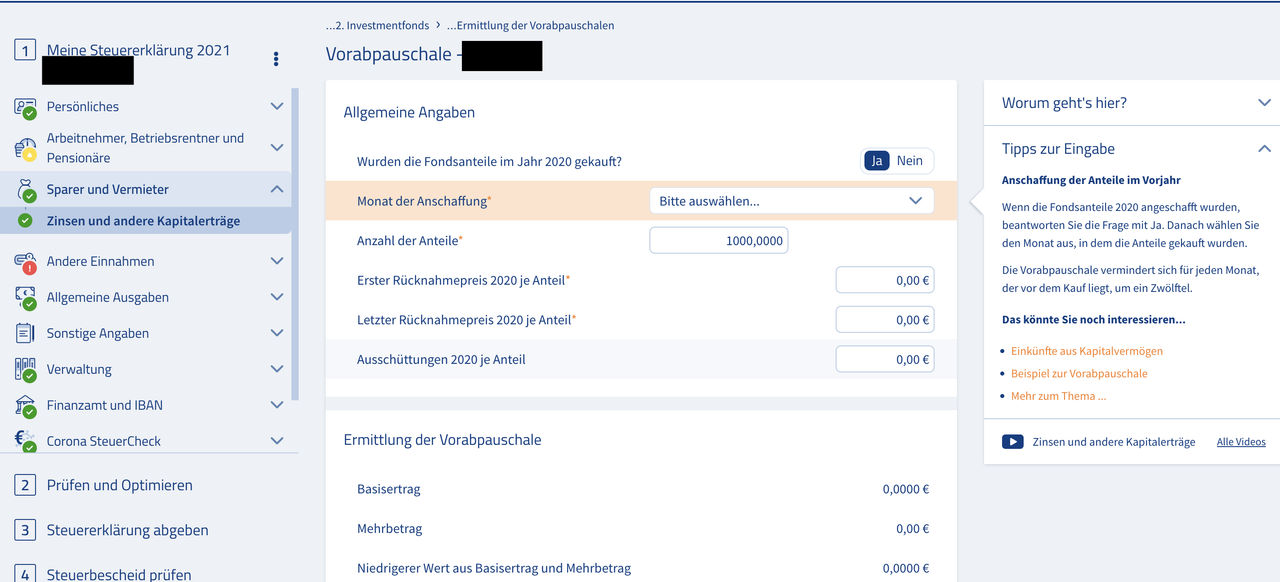Screen dimensions: 1280x582
Task: Click the Arbeitnehmer, Betriebsrentner section icon
Action: tap(26, 148)
